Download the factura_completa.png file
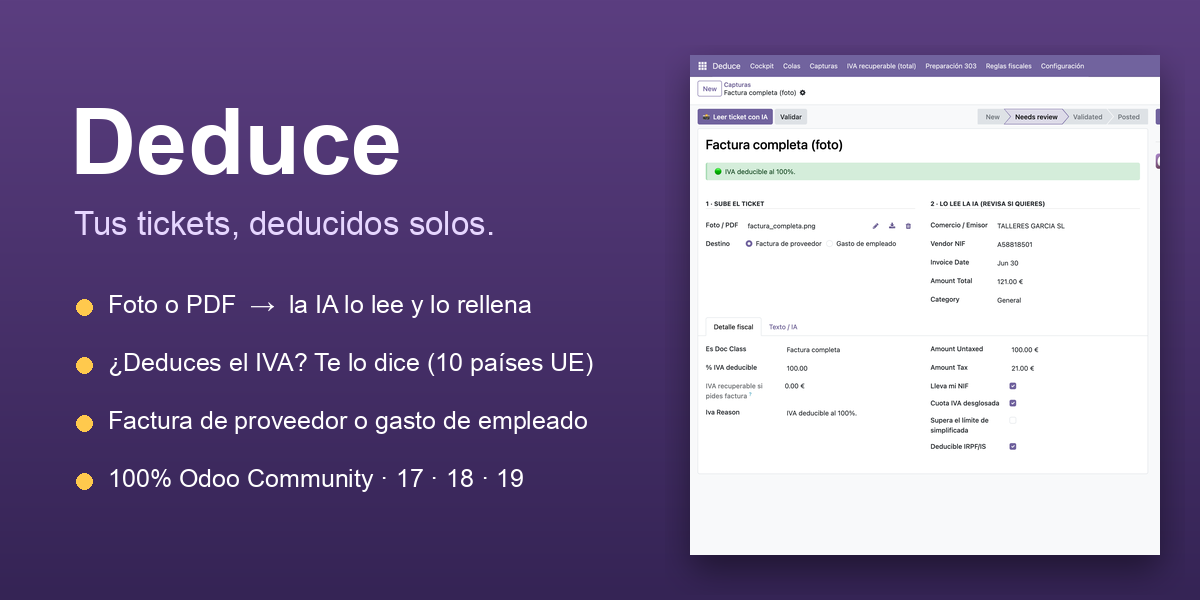This screenshot has height=600, width=1200. point(892,226)
